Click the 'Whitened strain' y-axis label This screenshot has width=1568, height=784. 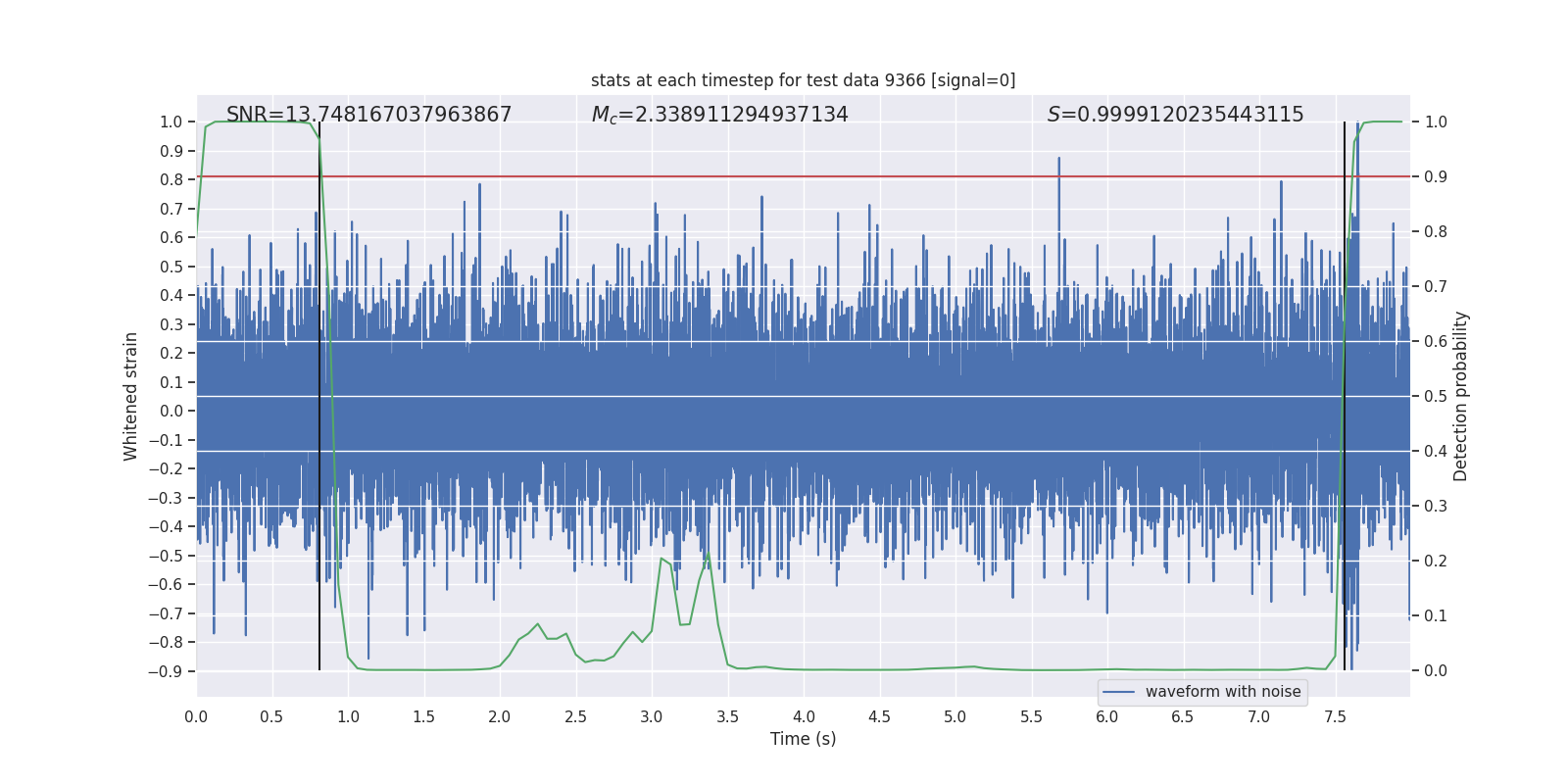[x=130, y=396]
